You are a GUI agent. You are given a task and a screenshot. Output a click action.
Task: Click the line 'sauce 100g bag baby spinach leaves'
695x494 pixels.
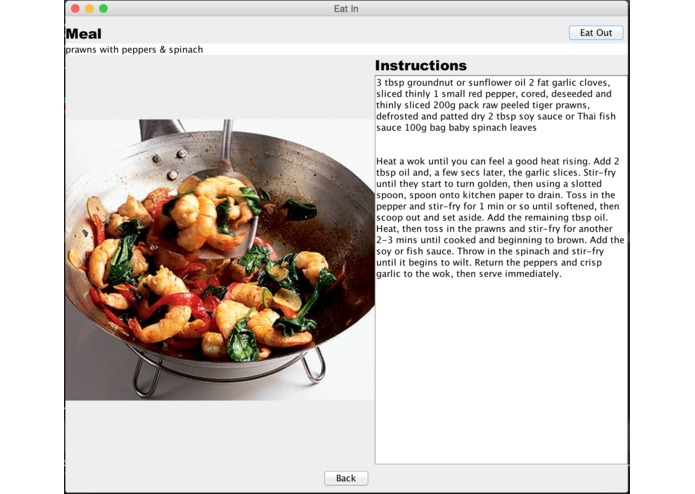coord(457,128)
